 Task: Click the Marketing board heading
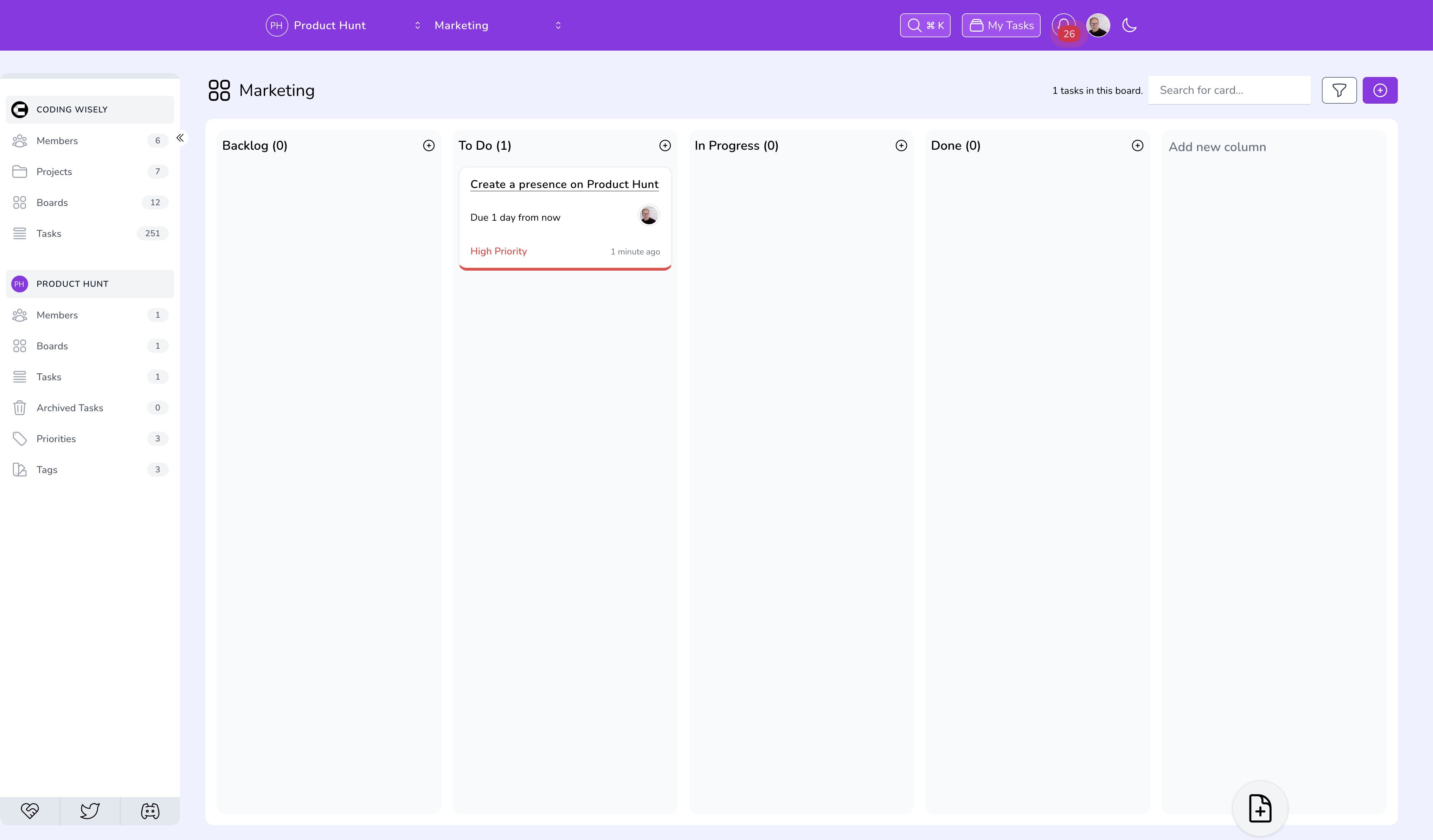tap(276, 91)
